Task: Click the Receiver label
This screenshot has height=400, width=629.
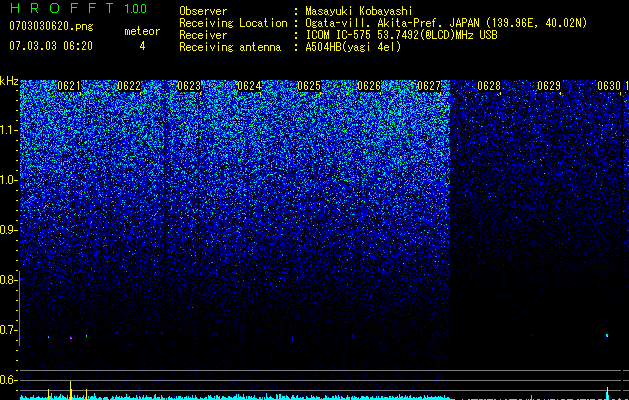Action: (203, 35)
